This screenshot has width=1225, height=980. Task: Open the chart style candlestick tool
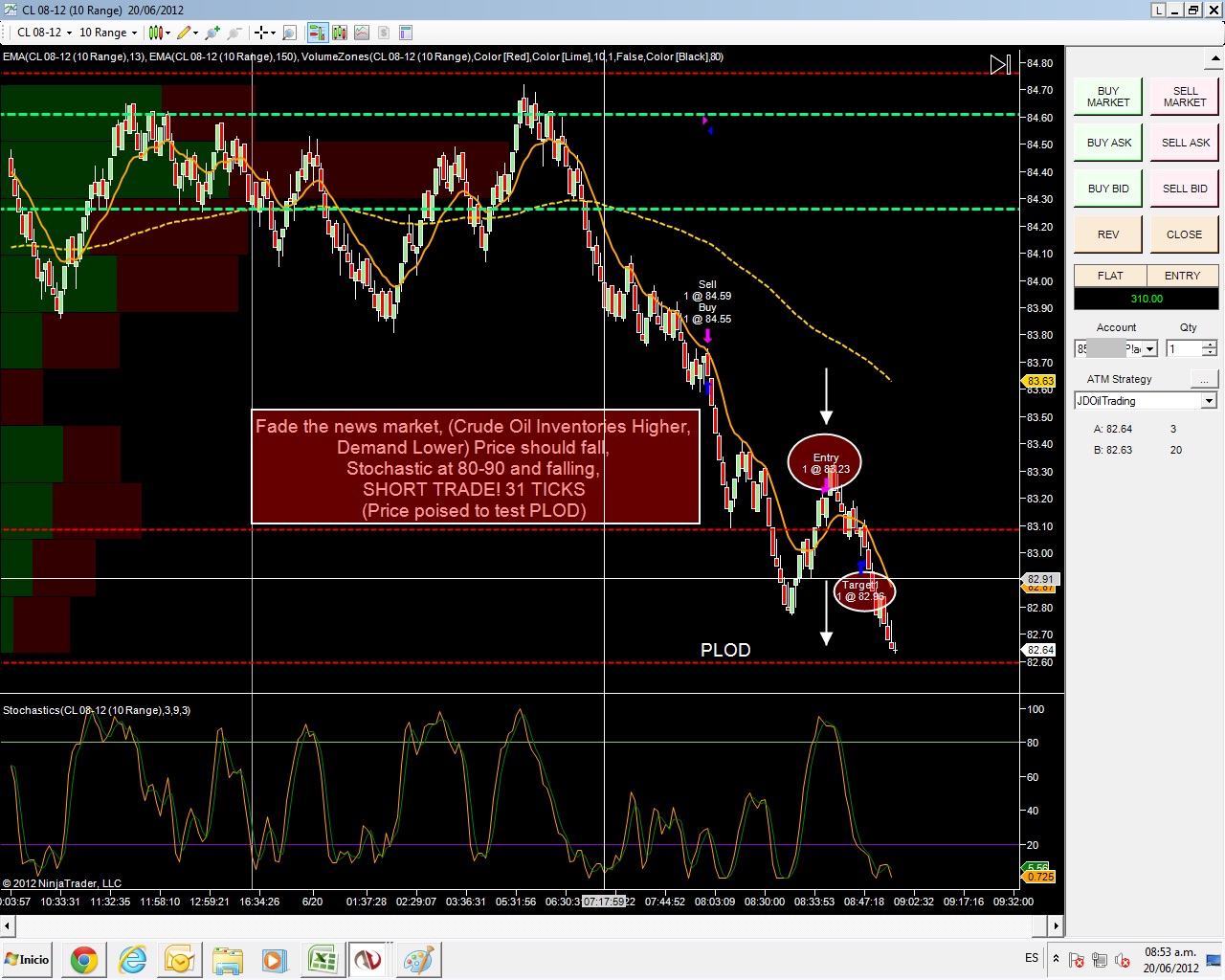pos(155,33)
